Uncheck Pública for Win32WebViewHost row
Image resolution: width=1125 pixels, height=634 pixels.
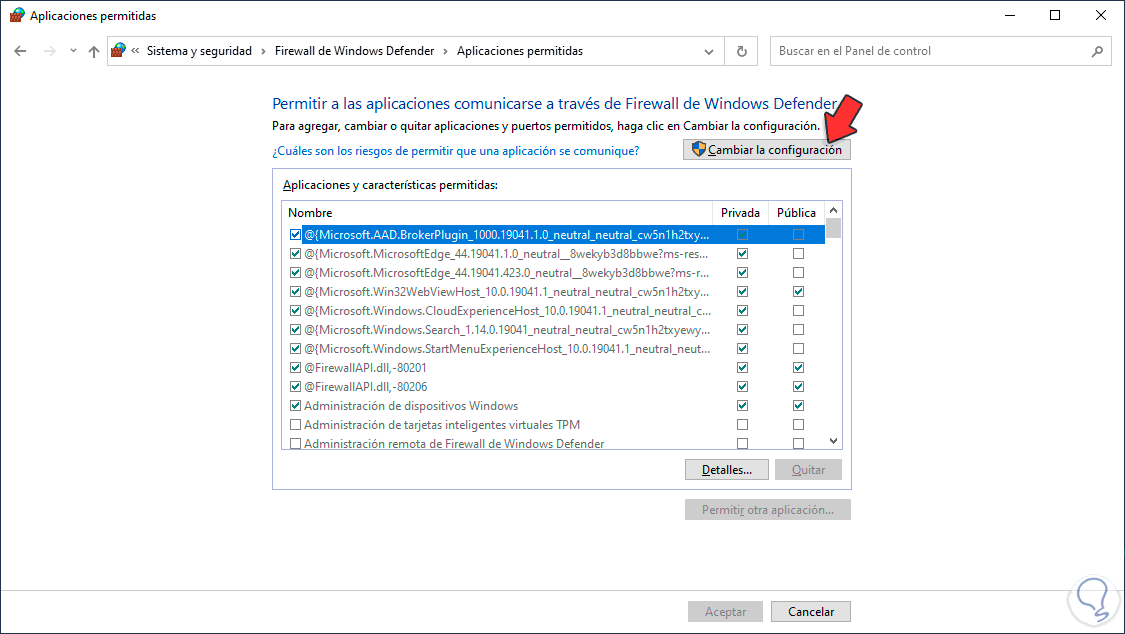click(x=798, y=292)
